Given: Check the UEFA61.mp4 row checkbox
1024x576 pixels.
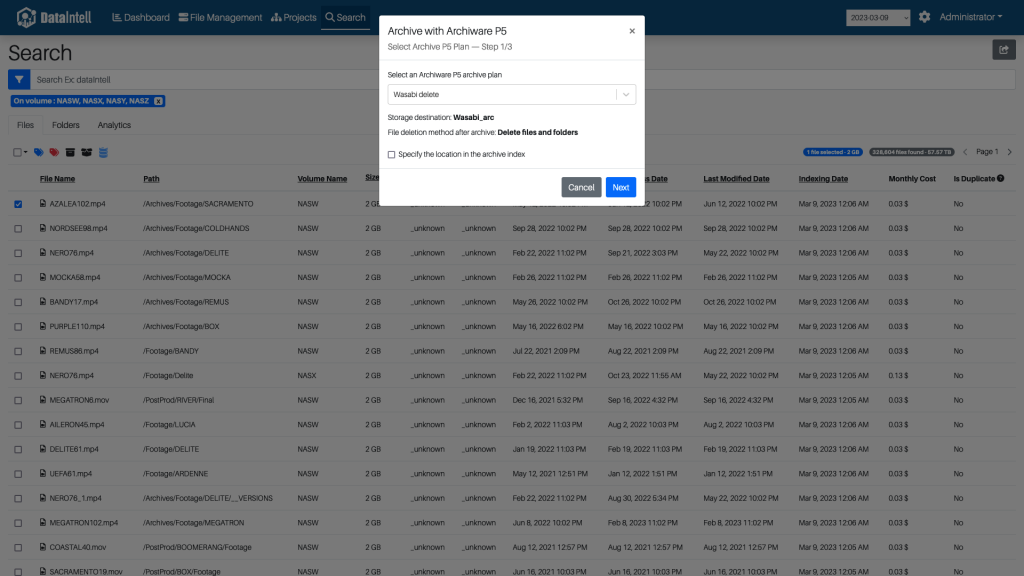Looking at the screenshot, I should (18, 474).
